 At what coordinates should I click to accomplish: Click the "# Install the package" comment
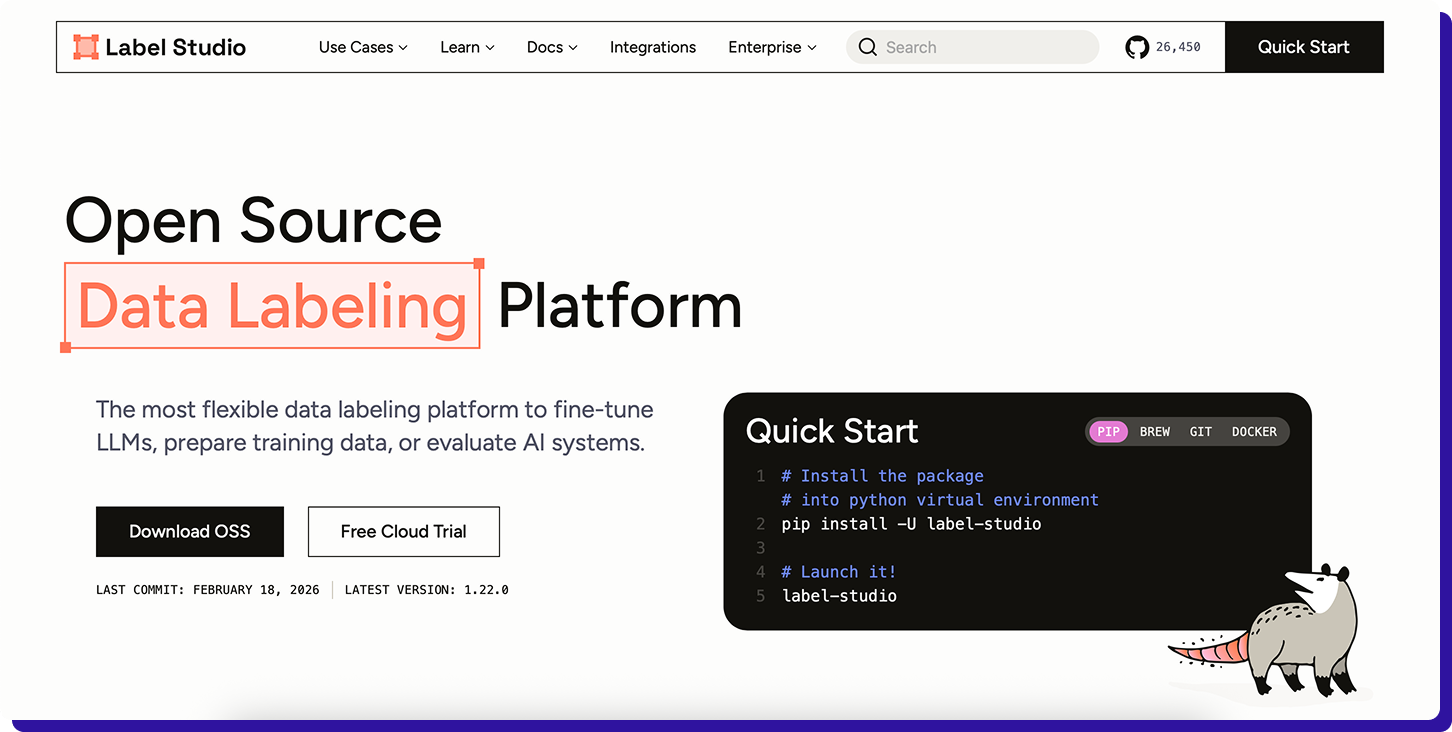pyautogui.click(x=882, y=476)
